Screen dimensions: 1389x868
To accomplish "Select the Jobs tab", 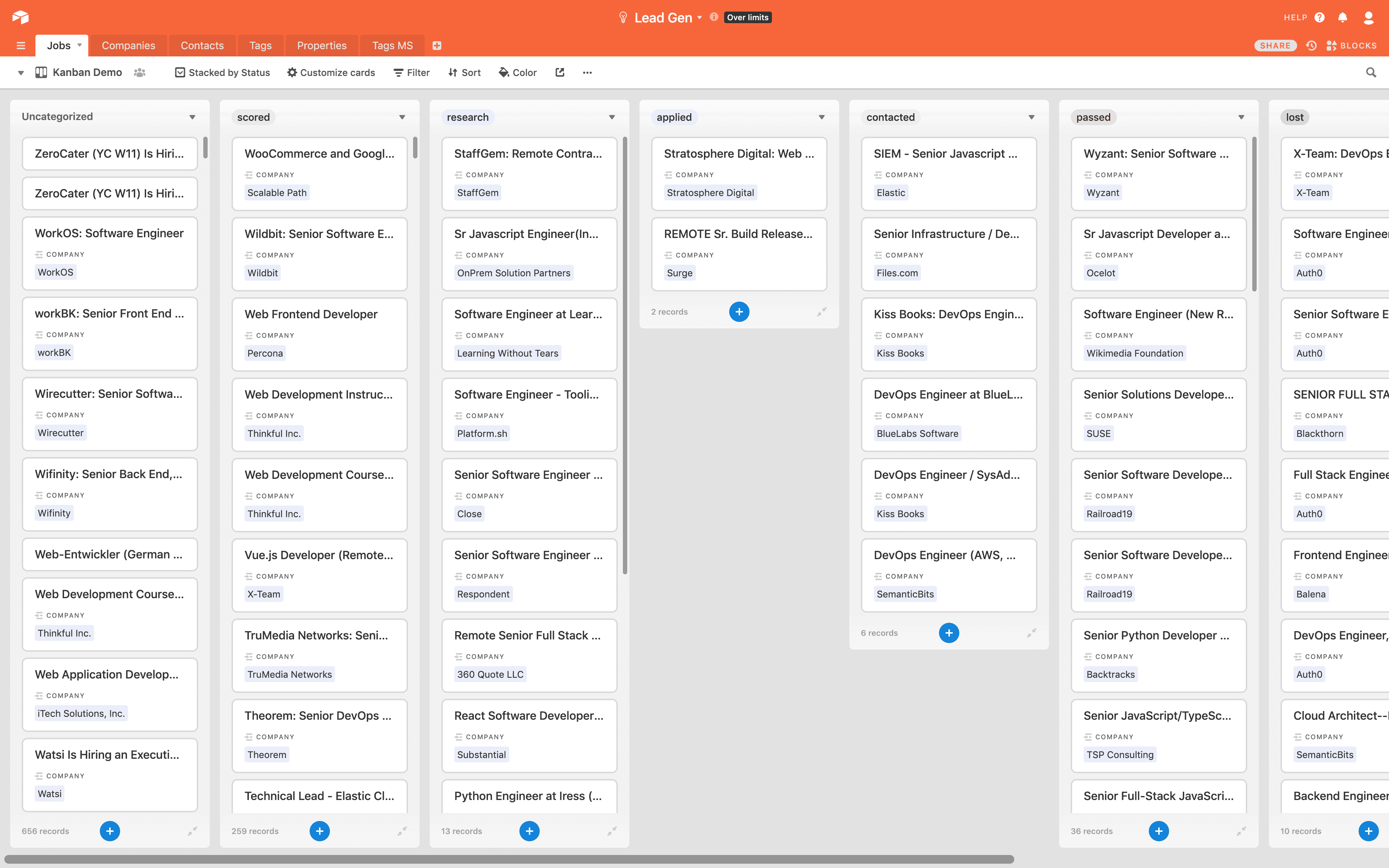I will click(59, 45).
